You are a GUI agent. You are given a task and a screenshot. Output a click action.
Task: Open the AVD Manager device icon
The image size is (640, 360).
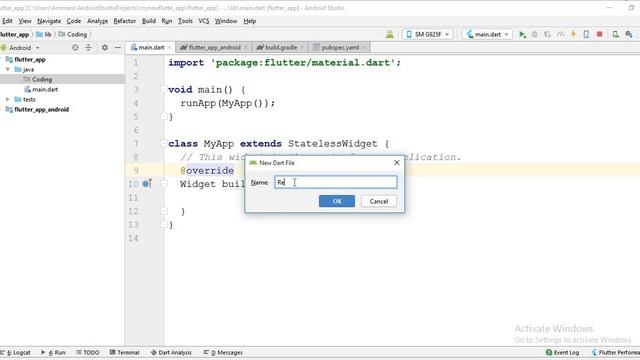pos(616,35)
